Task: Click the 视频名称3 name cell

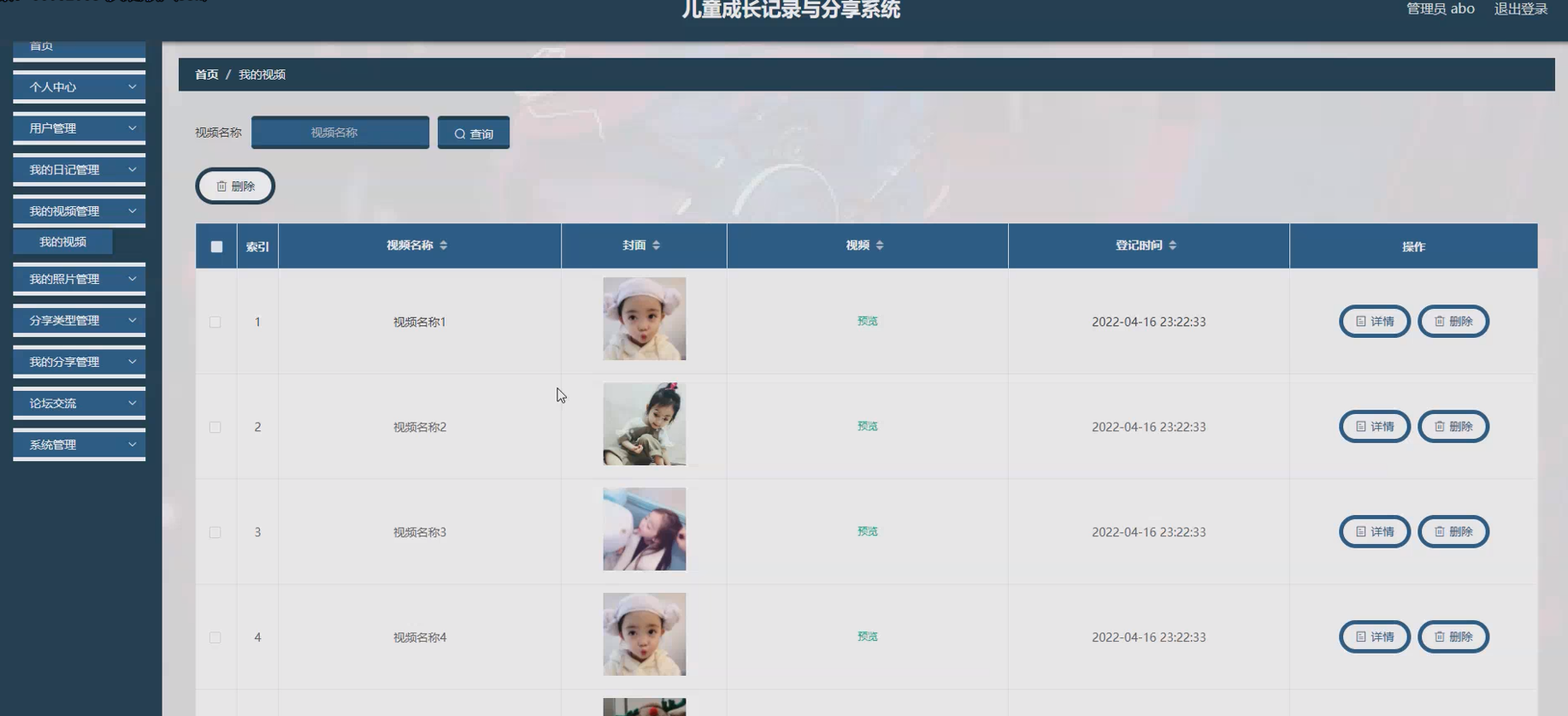Action: pyautogui.click(x=419, y=533)
